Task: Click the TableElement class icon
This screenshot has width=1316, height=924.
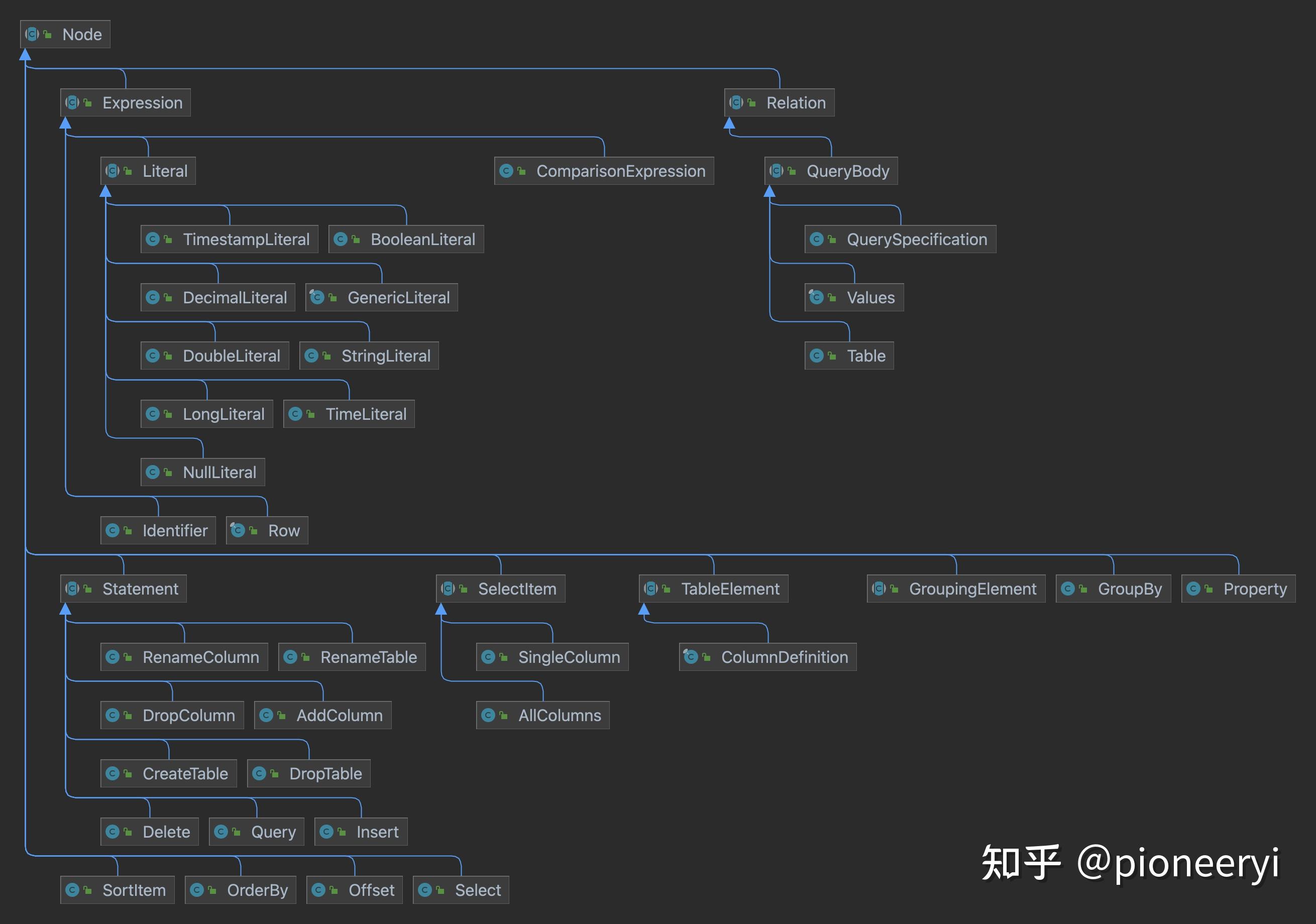Action: click(651, 588)
